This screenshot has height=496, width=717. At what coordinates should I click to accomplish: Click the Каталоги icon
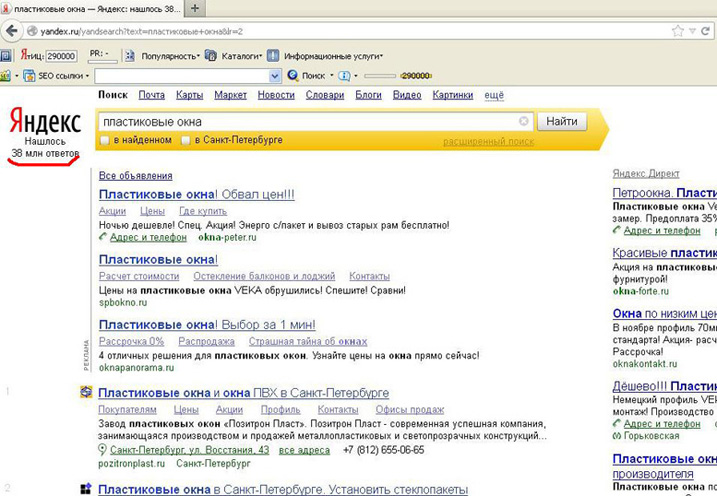(x=211, y=56)
